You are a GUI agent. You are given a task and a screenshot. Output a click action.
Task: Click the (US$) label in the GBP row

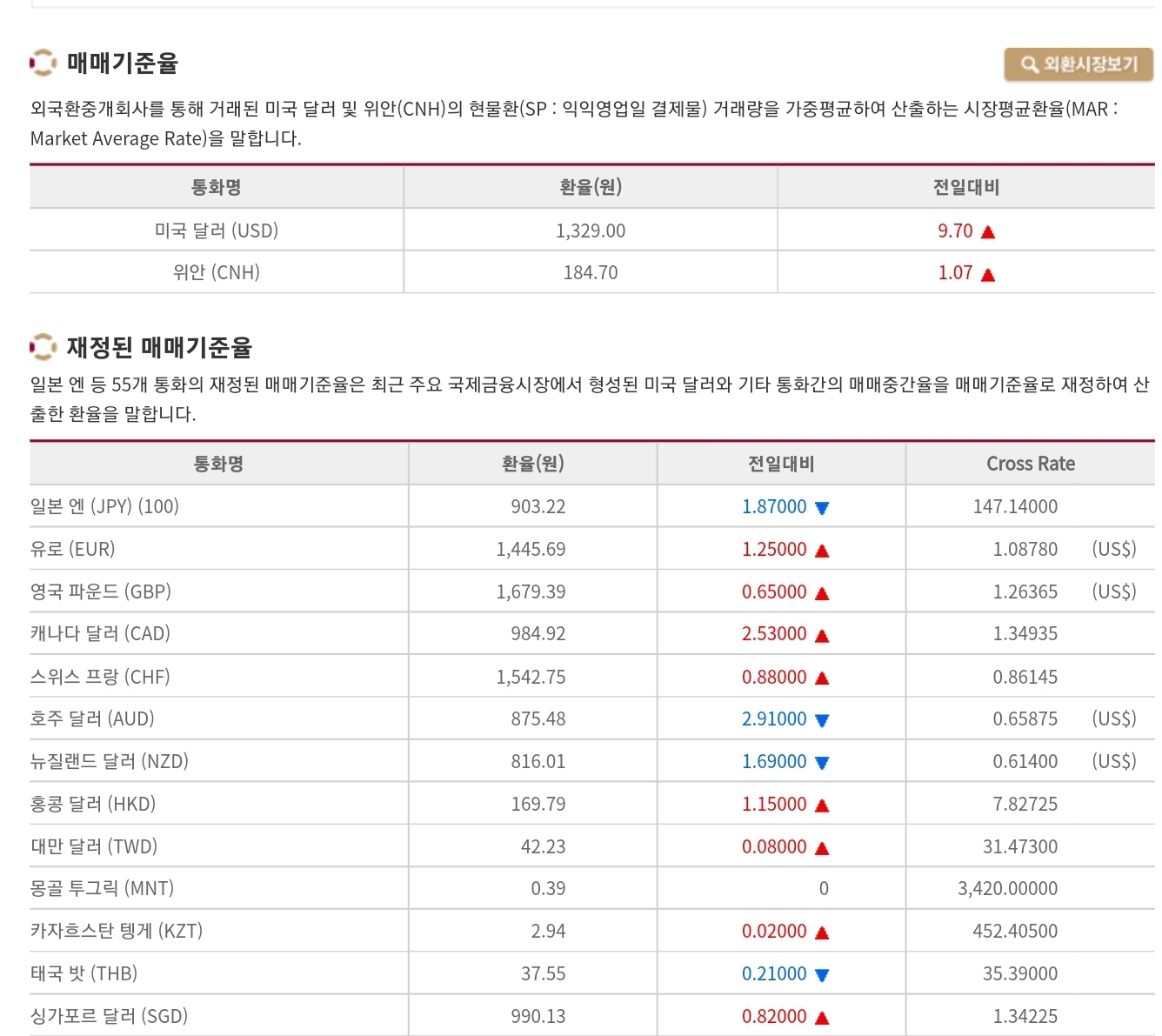1114,592
